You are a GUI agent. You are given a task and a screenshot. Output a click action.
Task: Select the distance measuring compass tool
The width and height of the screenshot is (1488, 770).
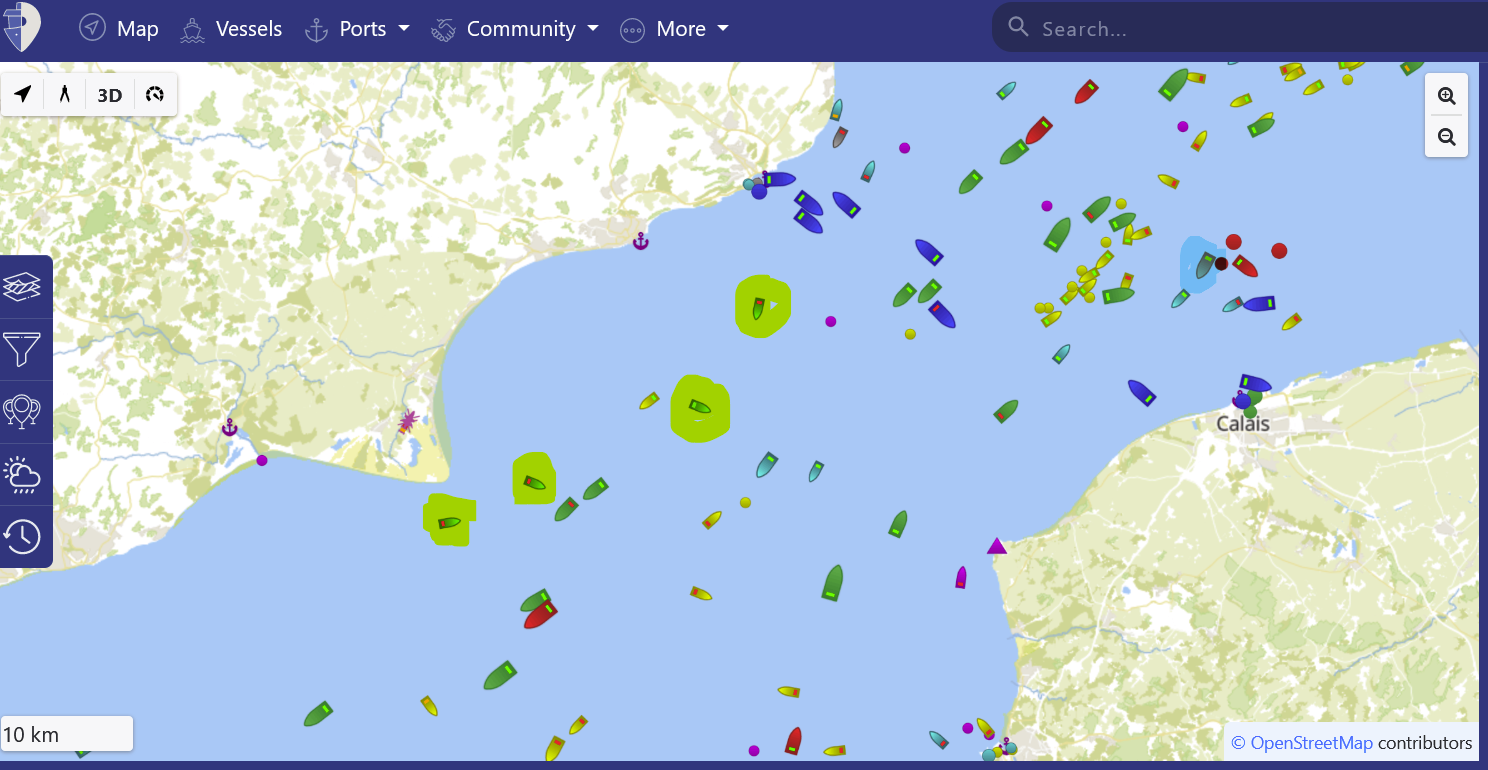pos(65,95)
